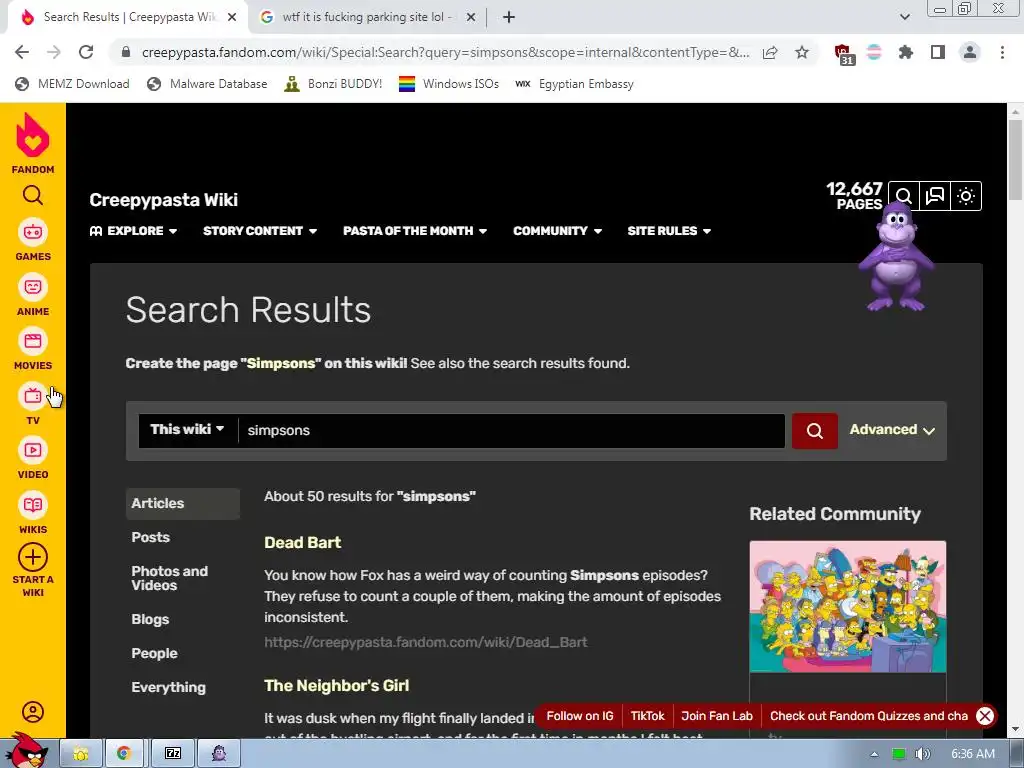Open the MEMZ Download bookmark
The image size is (1024, 768).
[x=72, y=84]
